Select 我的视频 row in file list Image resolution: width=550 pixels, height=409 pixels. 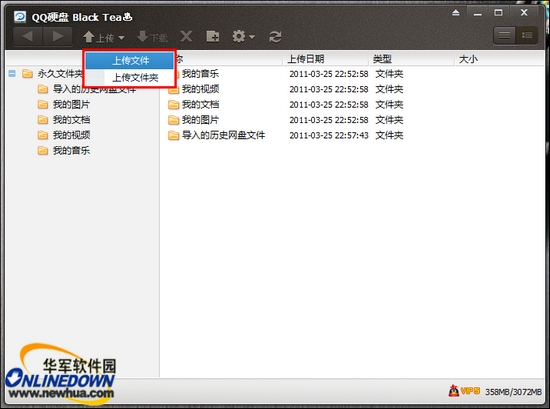(x=352, y=89)
